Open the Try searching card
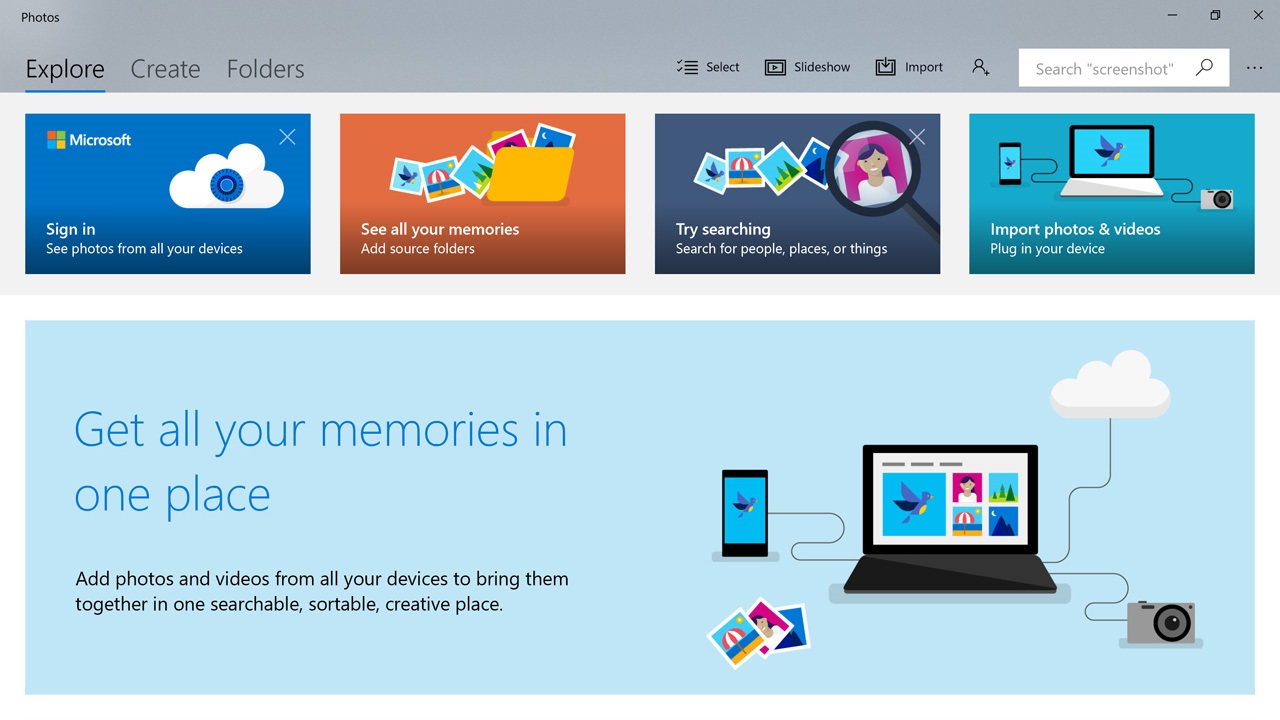Viewport: 1280px width, 720px height. (x=797, y=194)
